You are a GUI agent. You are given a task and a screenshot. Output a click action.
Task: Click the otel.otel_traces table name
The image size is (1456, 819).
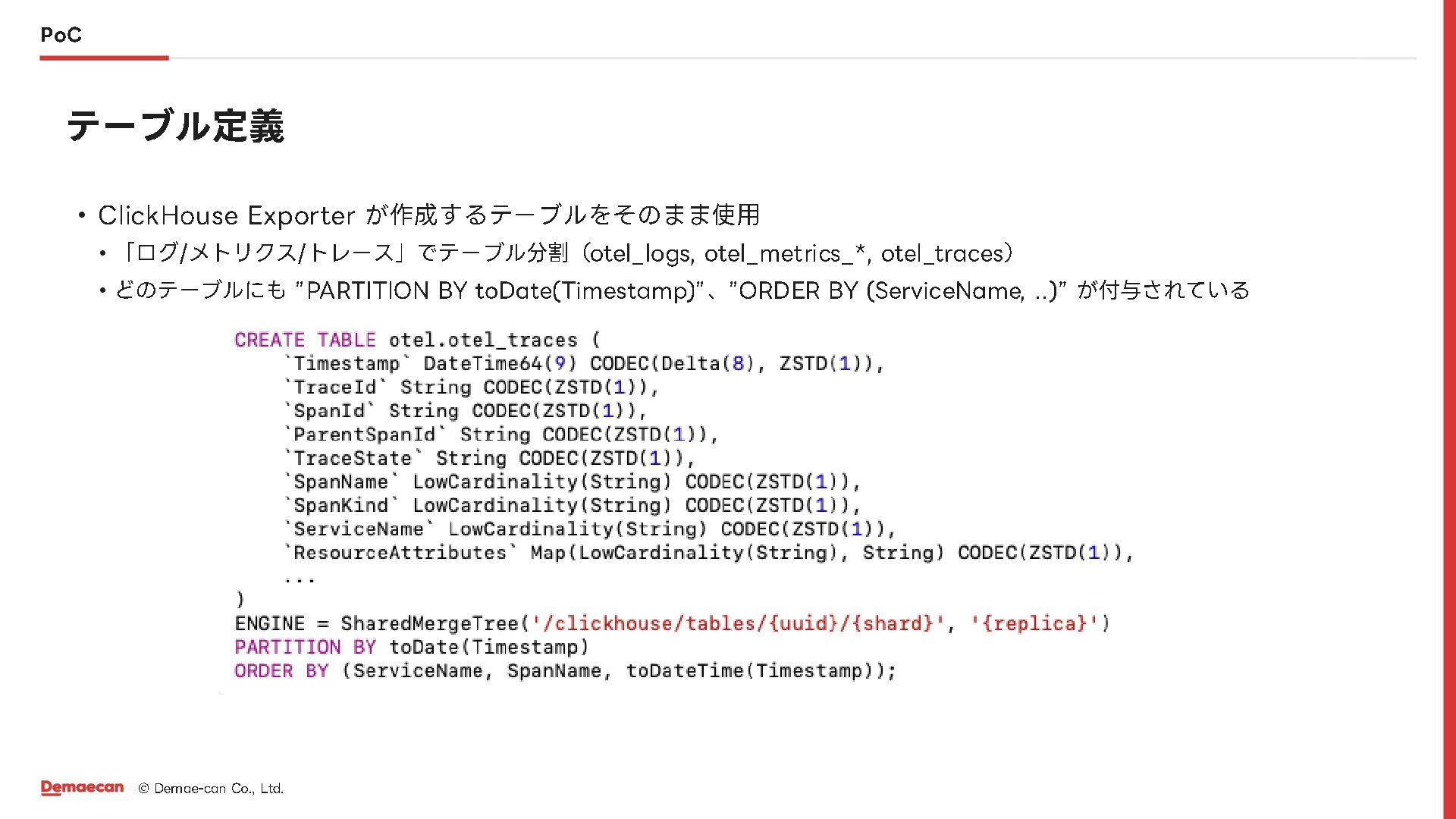(482, 340)
